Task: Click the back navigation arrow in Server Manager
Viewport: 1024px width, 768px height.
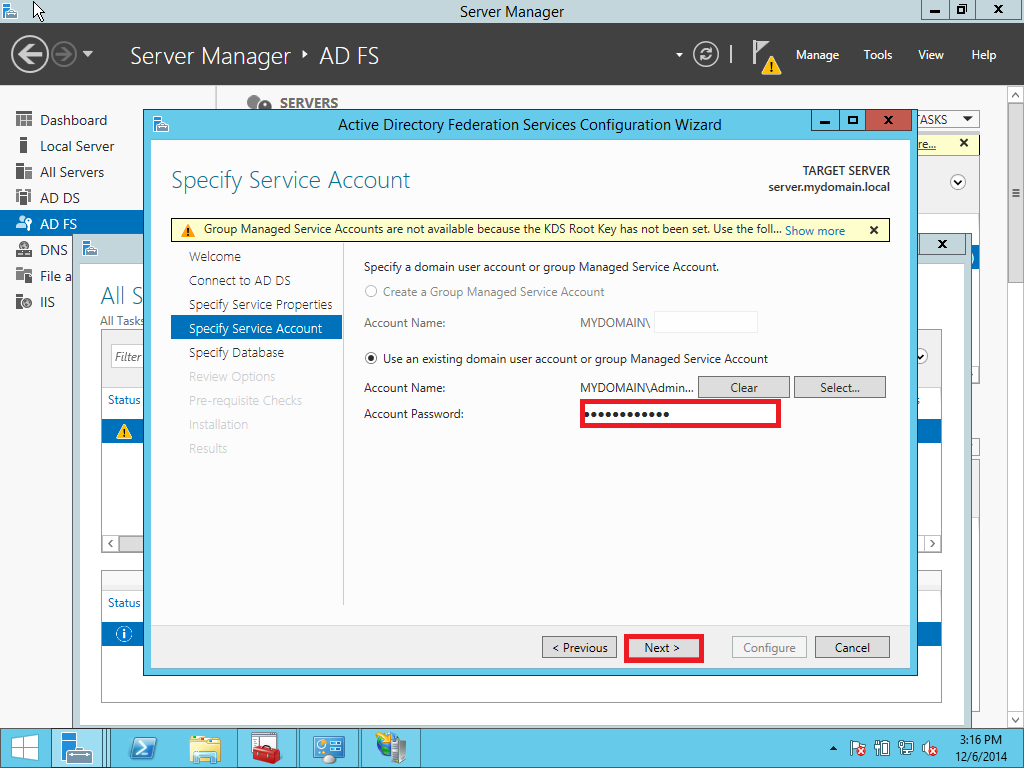Action: (29, 54)
